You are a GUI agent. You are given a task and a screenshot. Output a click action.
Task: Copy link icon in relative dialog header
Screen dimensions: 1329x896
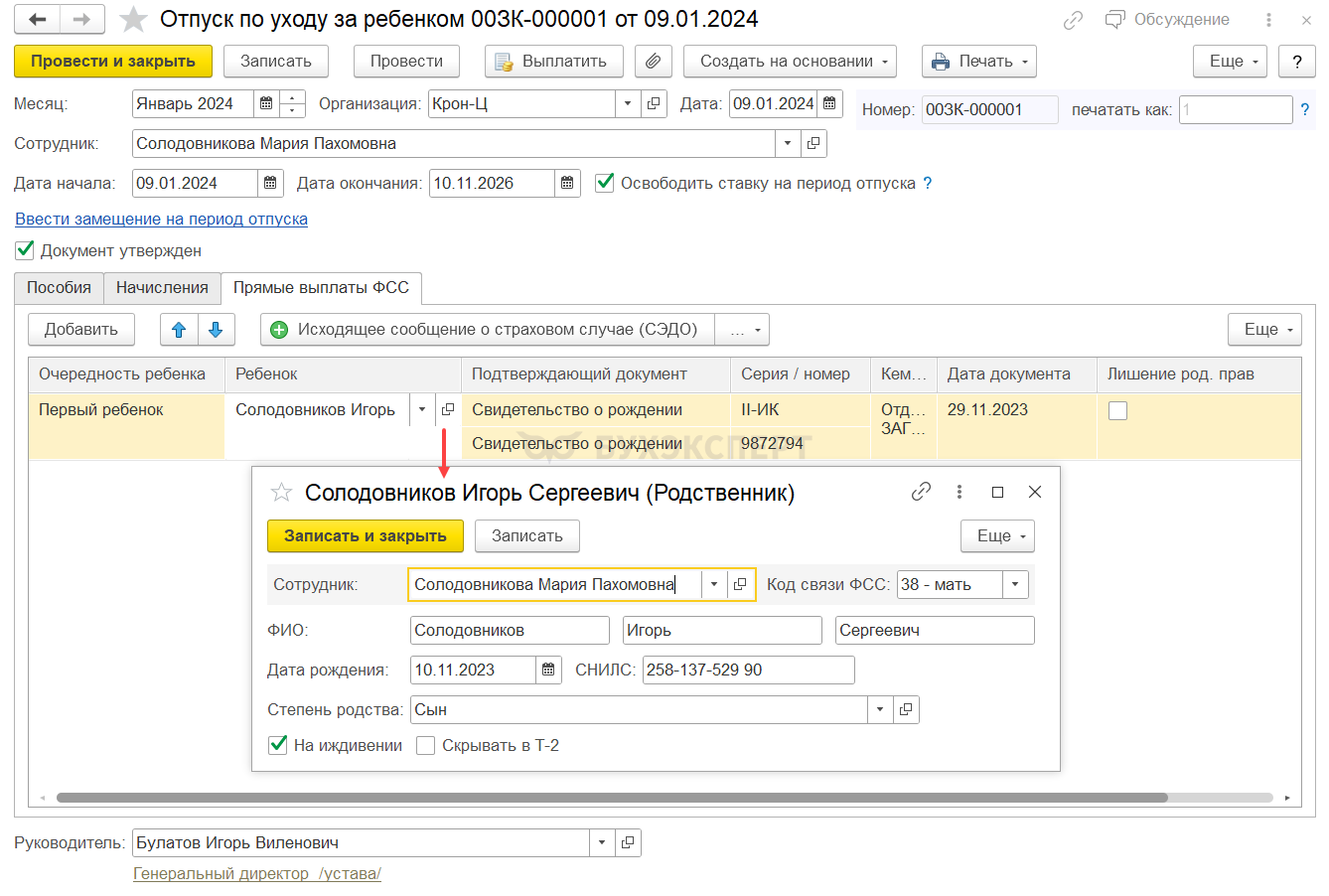[x=921, y=492]
